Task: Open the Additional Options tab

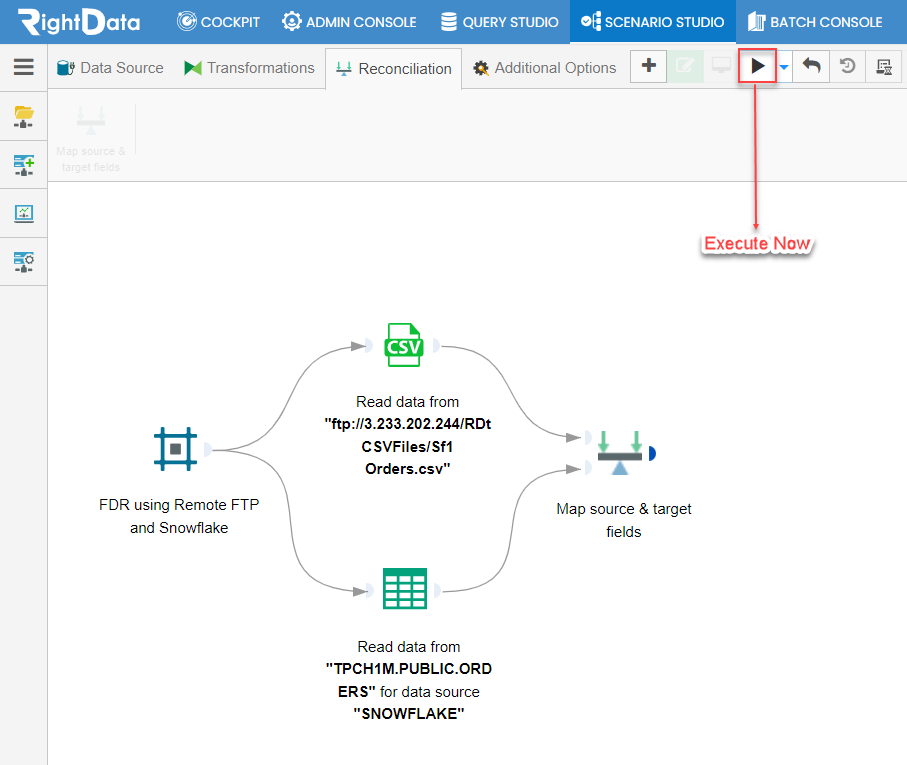Action: (x=544, y=68)
